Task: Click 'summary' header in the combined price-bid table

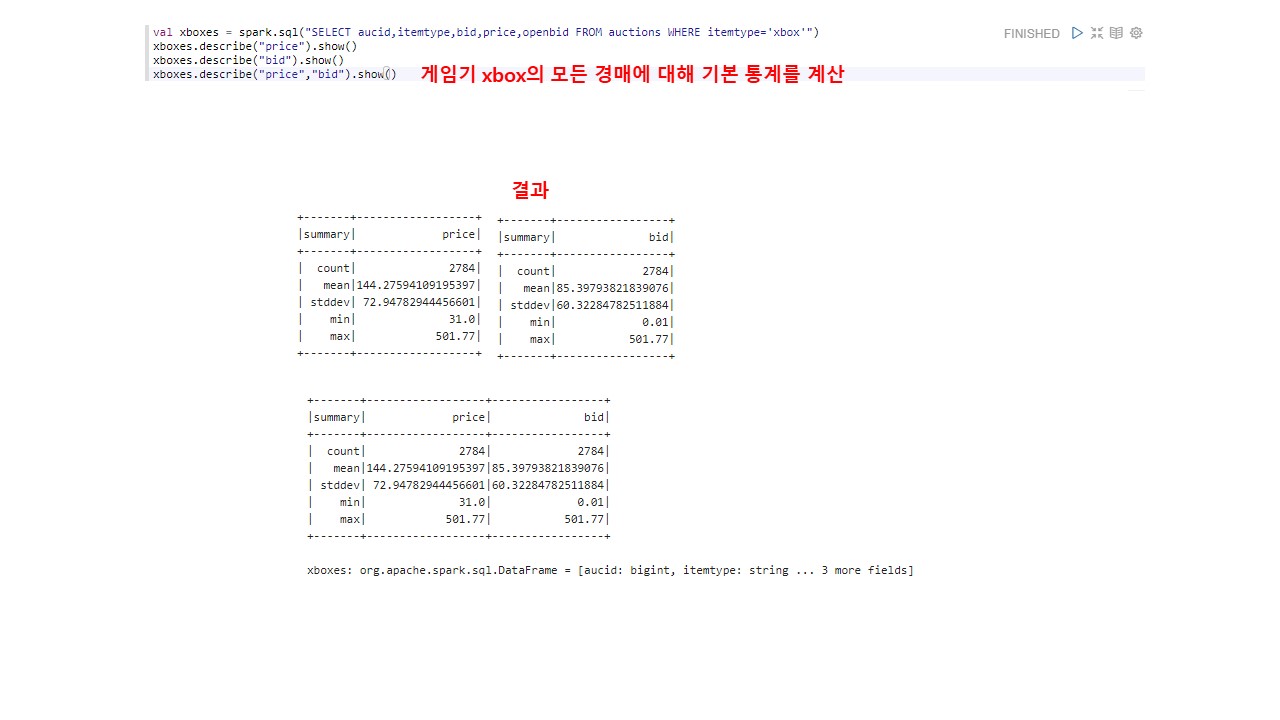Action: [337, 417]
